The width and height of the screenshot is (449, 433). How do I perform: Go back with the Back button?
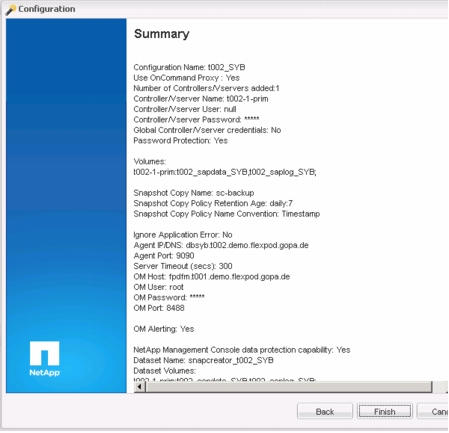tap(325, 411)
